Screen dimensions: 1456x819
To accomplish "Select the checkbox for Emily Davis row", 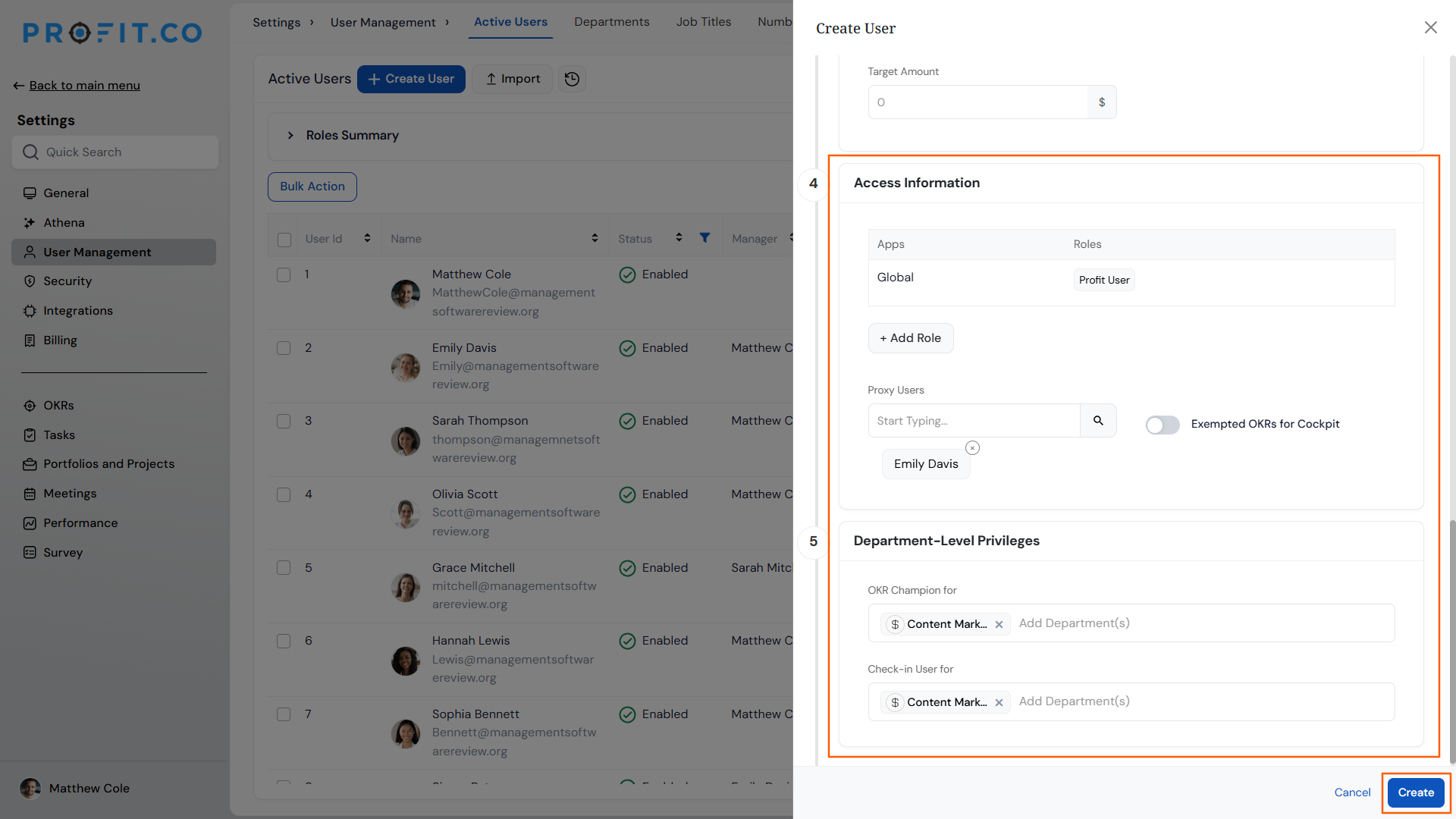I will (x=284, y=349).
